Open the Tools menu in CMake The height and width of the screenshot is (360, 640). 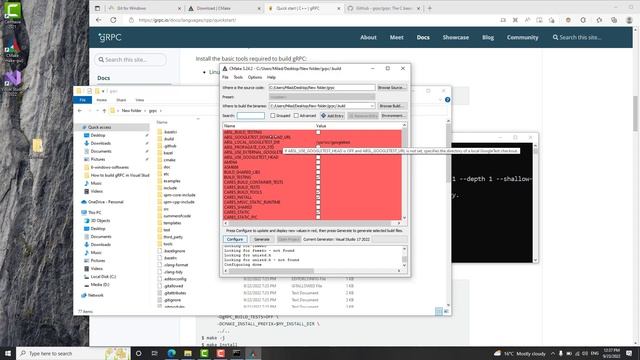(238, 77)
